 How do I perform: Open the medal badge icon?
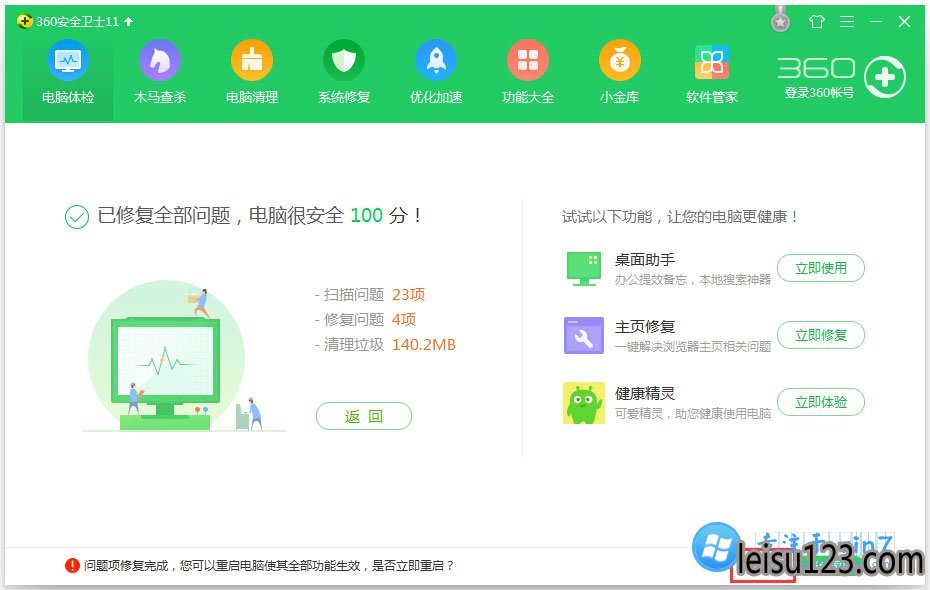point(781,20)
